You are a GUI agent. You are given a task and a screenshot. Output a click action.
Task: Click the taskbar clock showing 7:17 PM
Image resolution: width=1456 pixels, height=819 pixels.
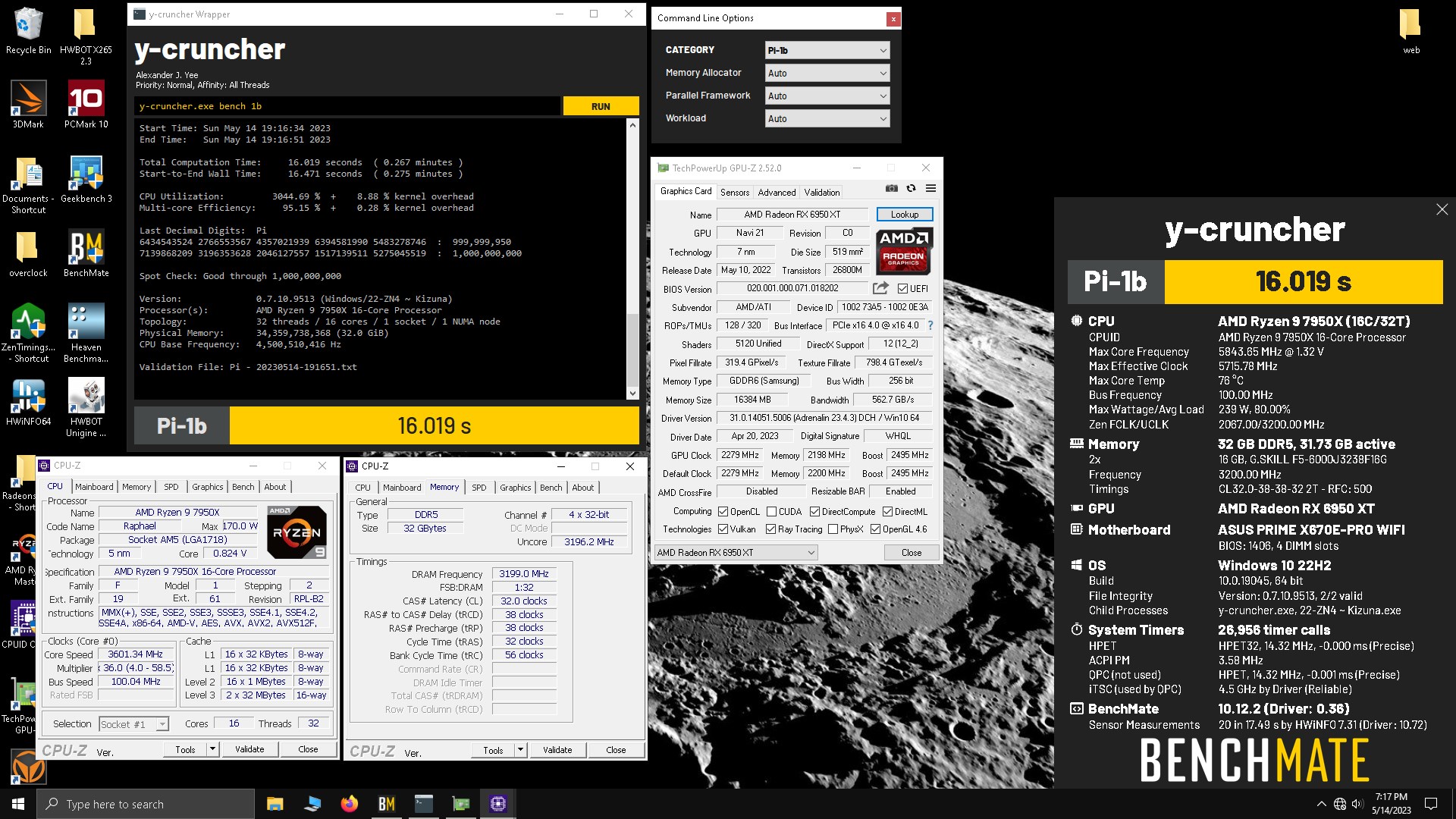coord(1392,804)
